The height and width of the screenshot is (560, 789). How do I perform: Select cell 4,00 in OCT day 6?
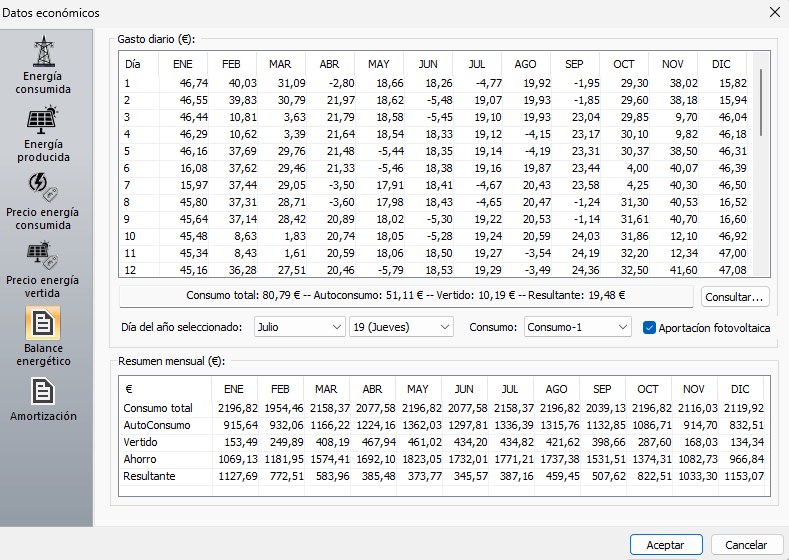coord(638,168)
